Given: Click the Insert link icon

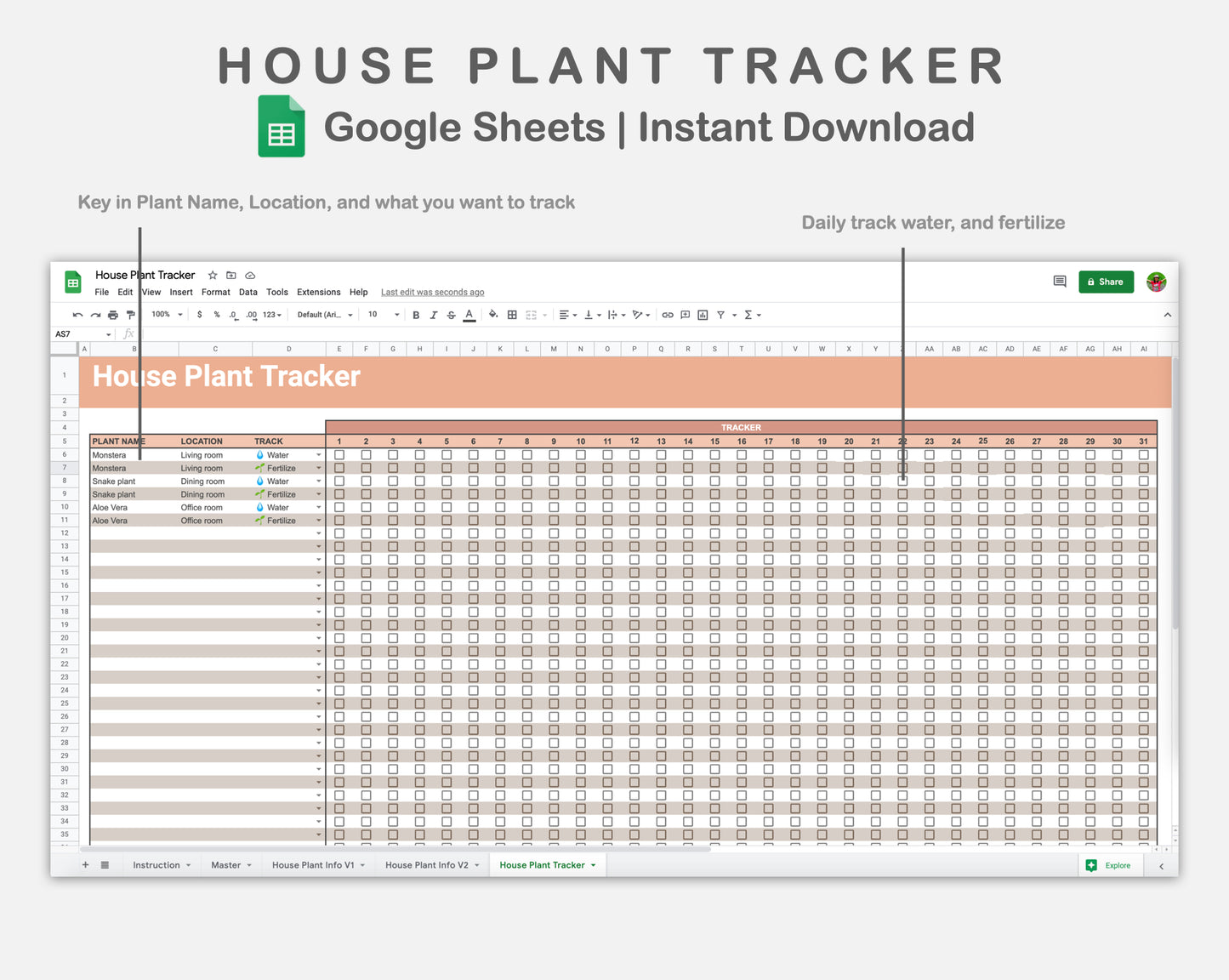Looking at the screenshot, I should coord(667,315).
